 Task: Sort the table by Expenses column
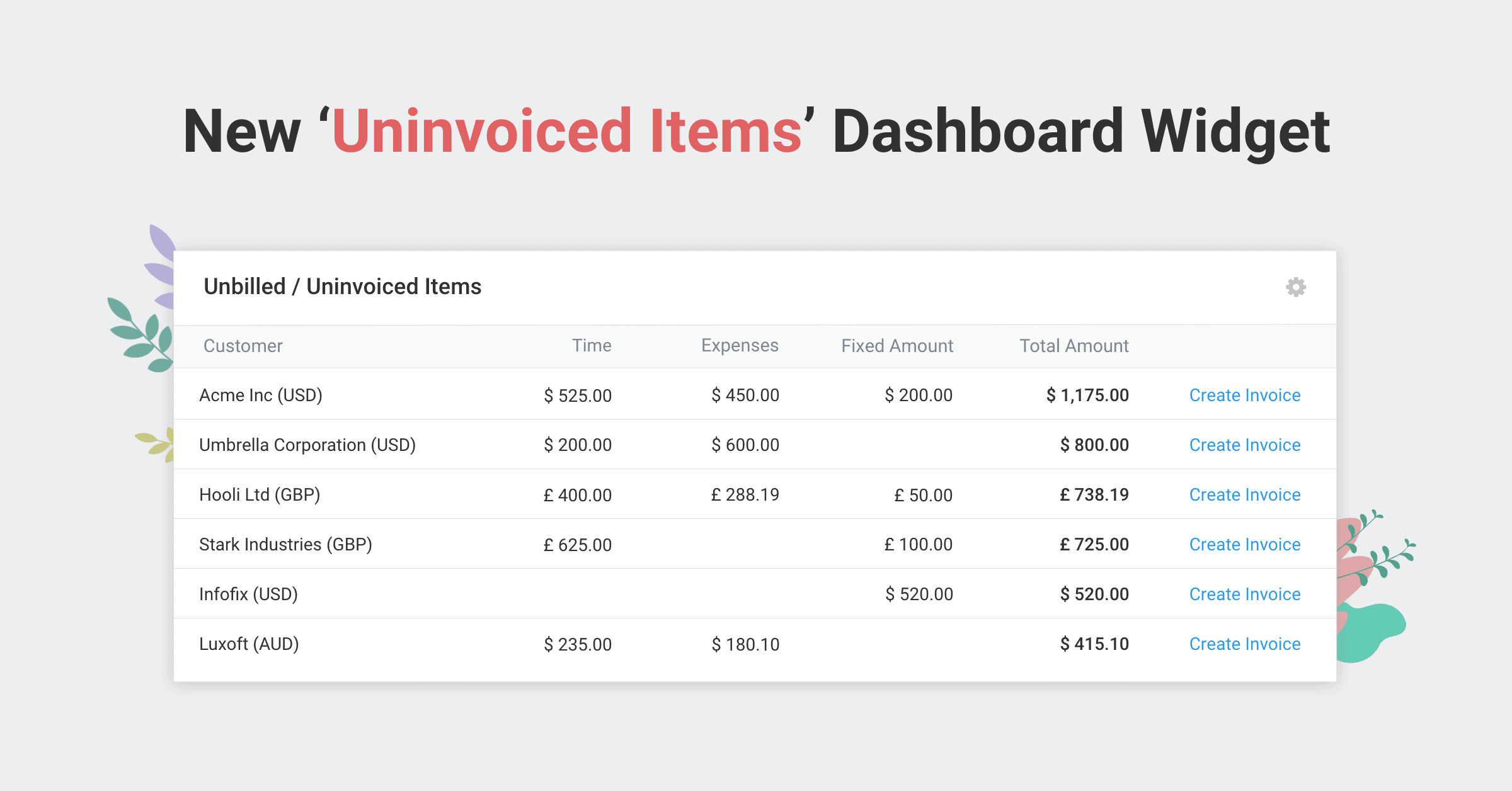click(739, 346)
